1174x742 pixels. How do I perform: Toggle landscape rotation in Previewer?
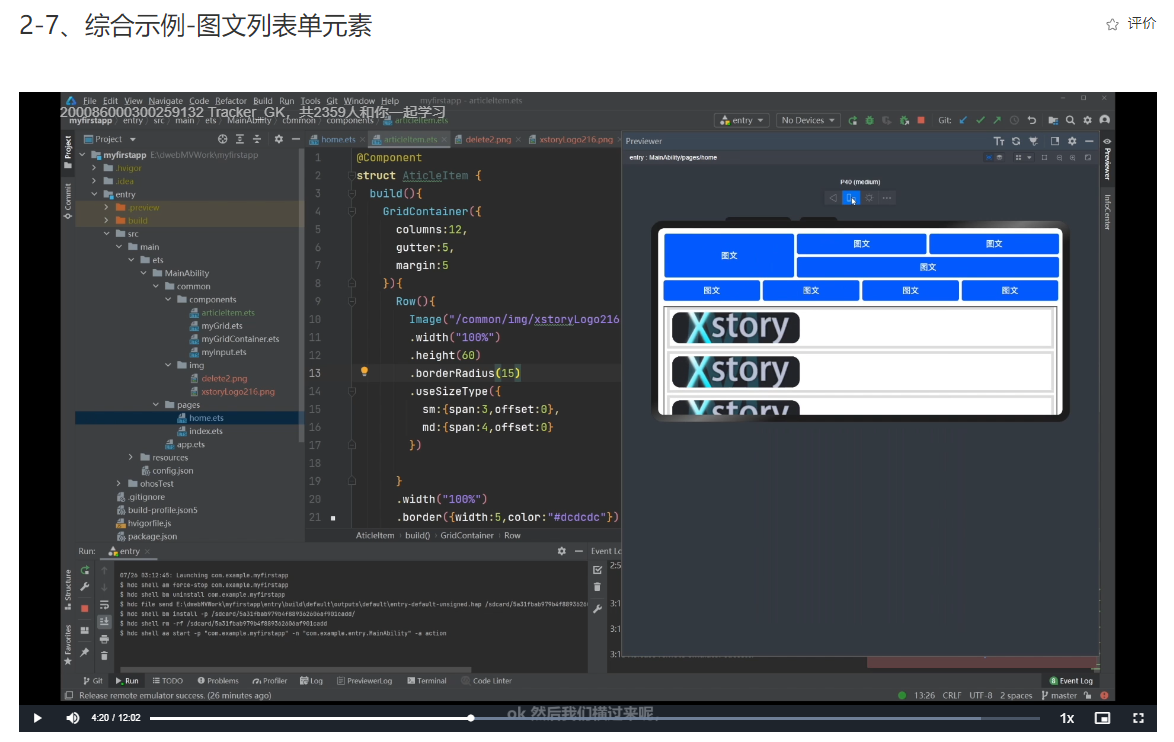tap(851, 198)
